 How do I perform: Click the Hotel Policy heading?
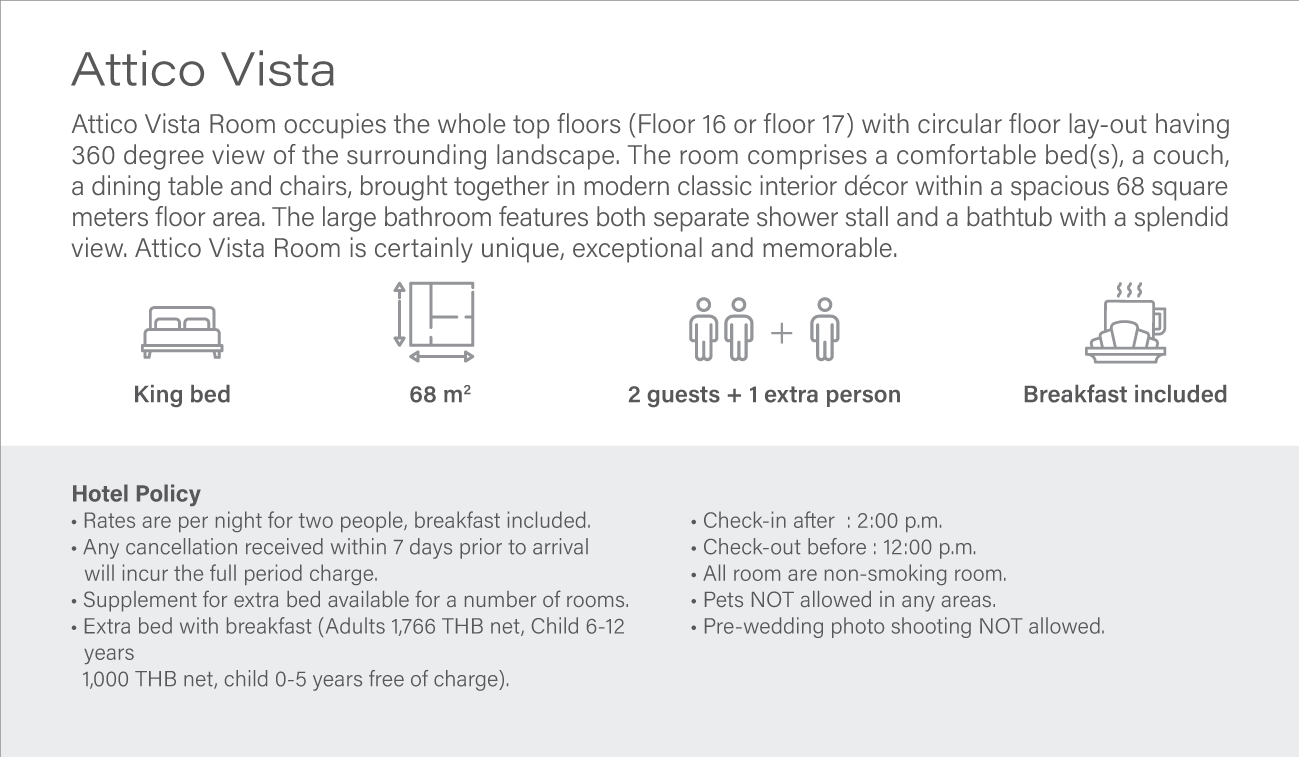click(136, 494)
